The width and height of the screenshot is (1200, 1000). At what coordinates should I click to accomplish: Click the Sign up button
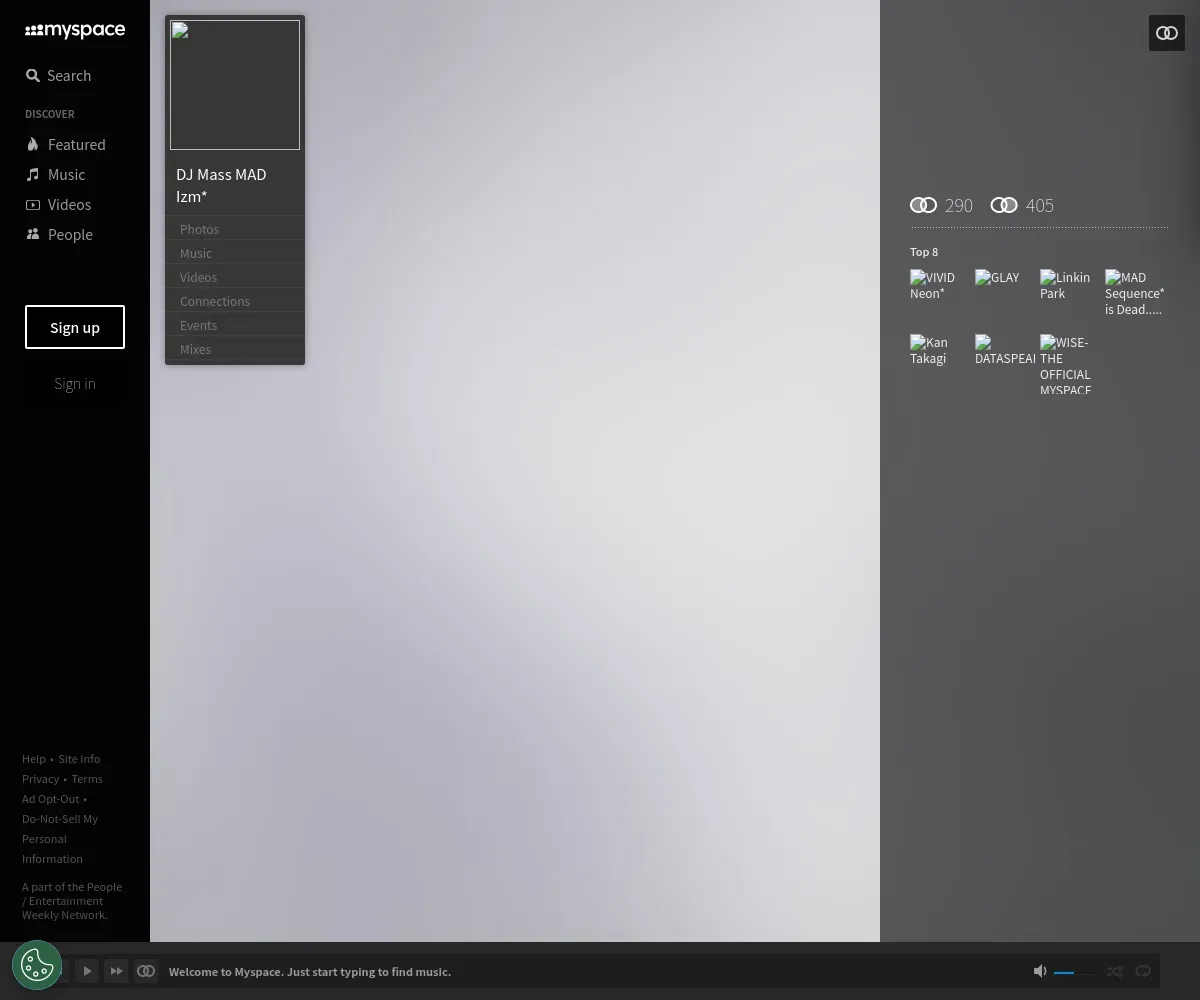pos(75,327)
